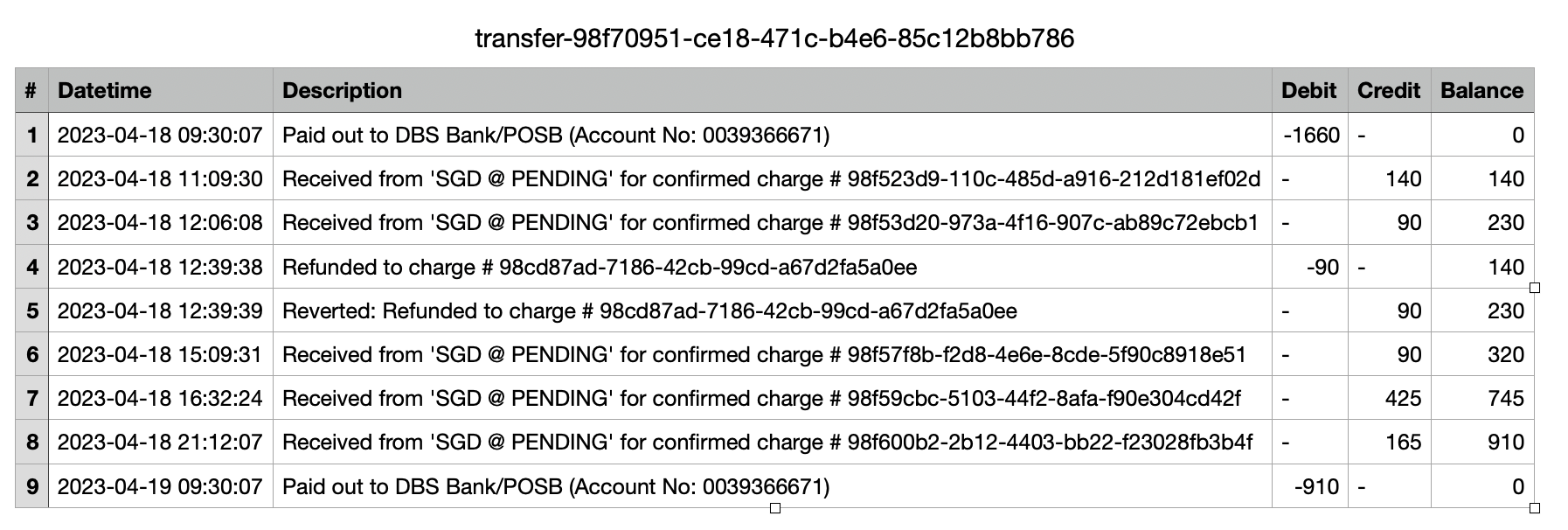Select the Debit column header
The height and width of the screenshot is (530, 1568).
1309,90
